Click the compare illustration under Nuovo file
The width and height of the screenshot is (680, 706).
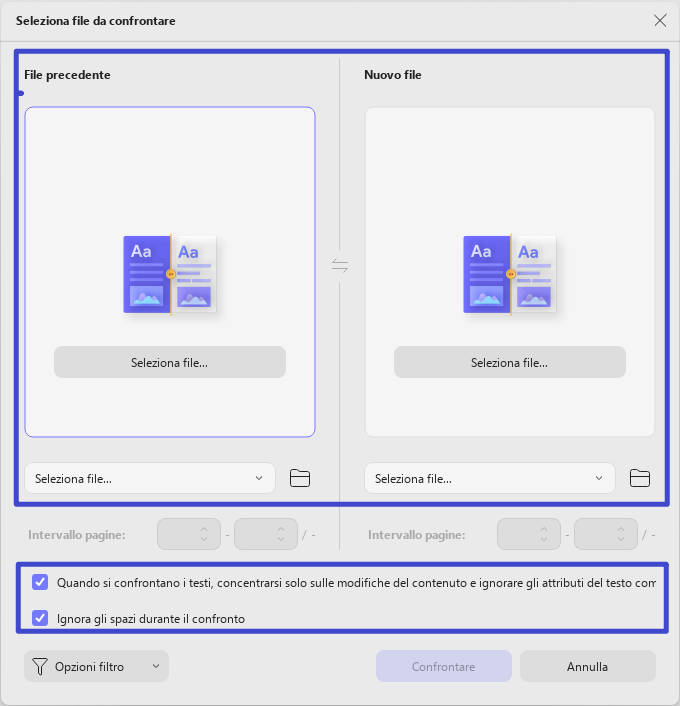tap(510, 274)
